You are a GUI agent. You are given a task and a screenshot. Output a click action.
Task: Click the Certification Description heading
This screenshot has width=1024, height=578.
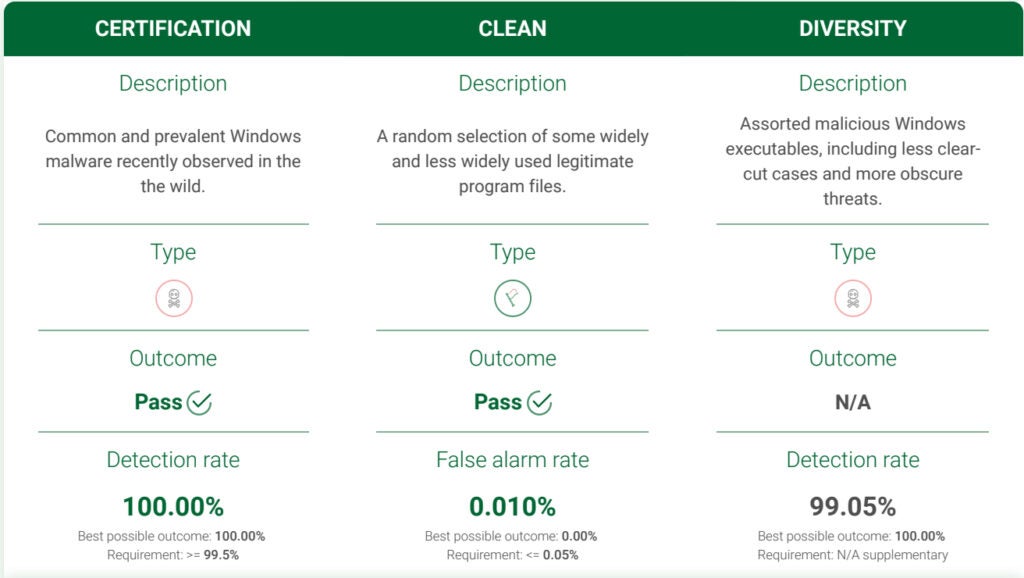173,84
